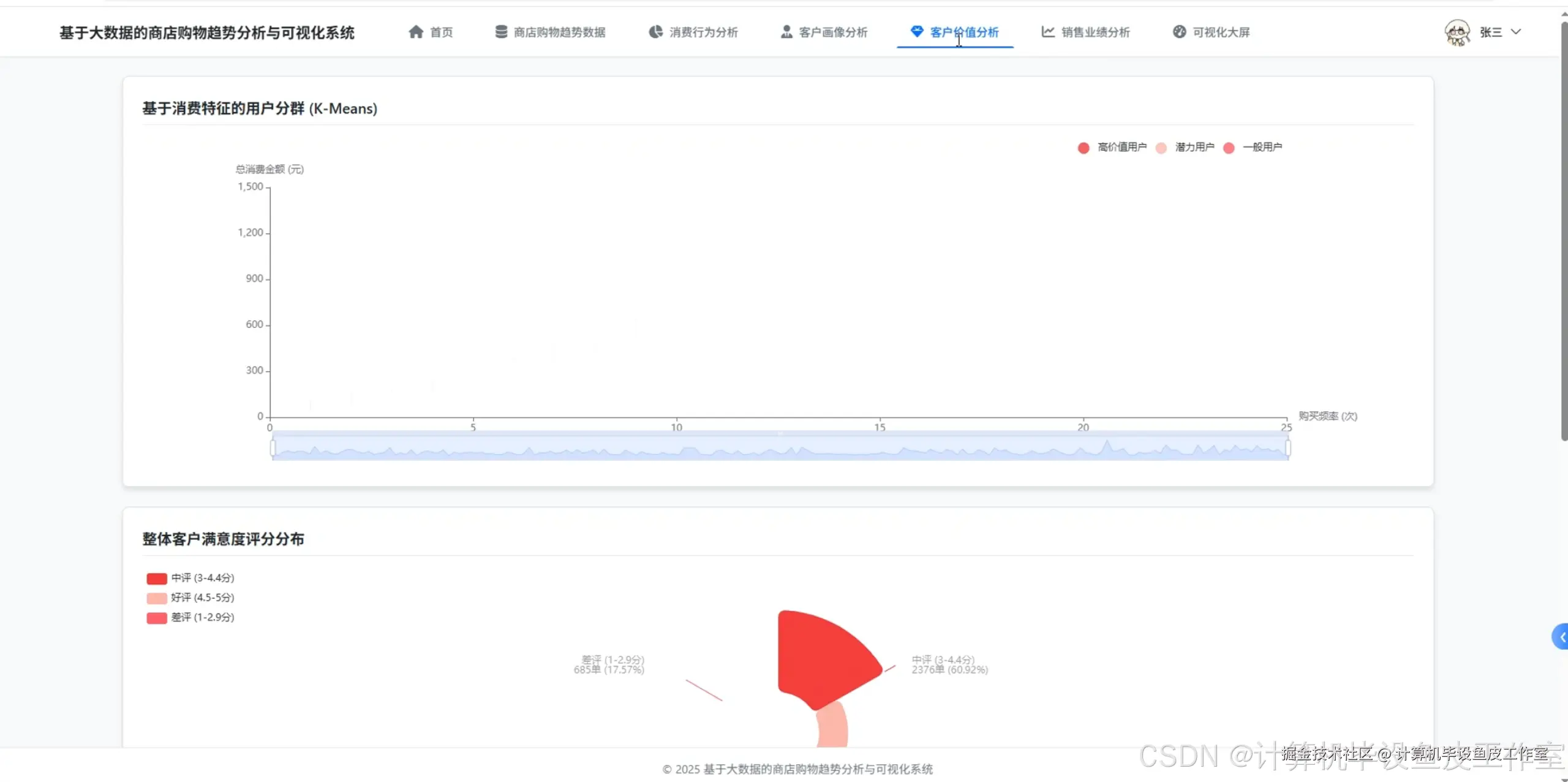Viewport: 1568px width, 782px height.
Task: Click the database icon for shopping trend data
Action: (x=501, y=32)
